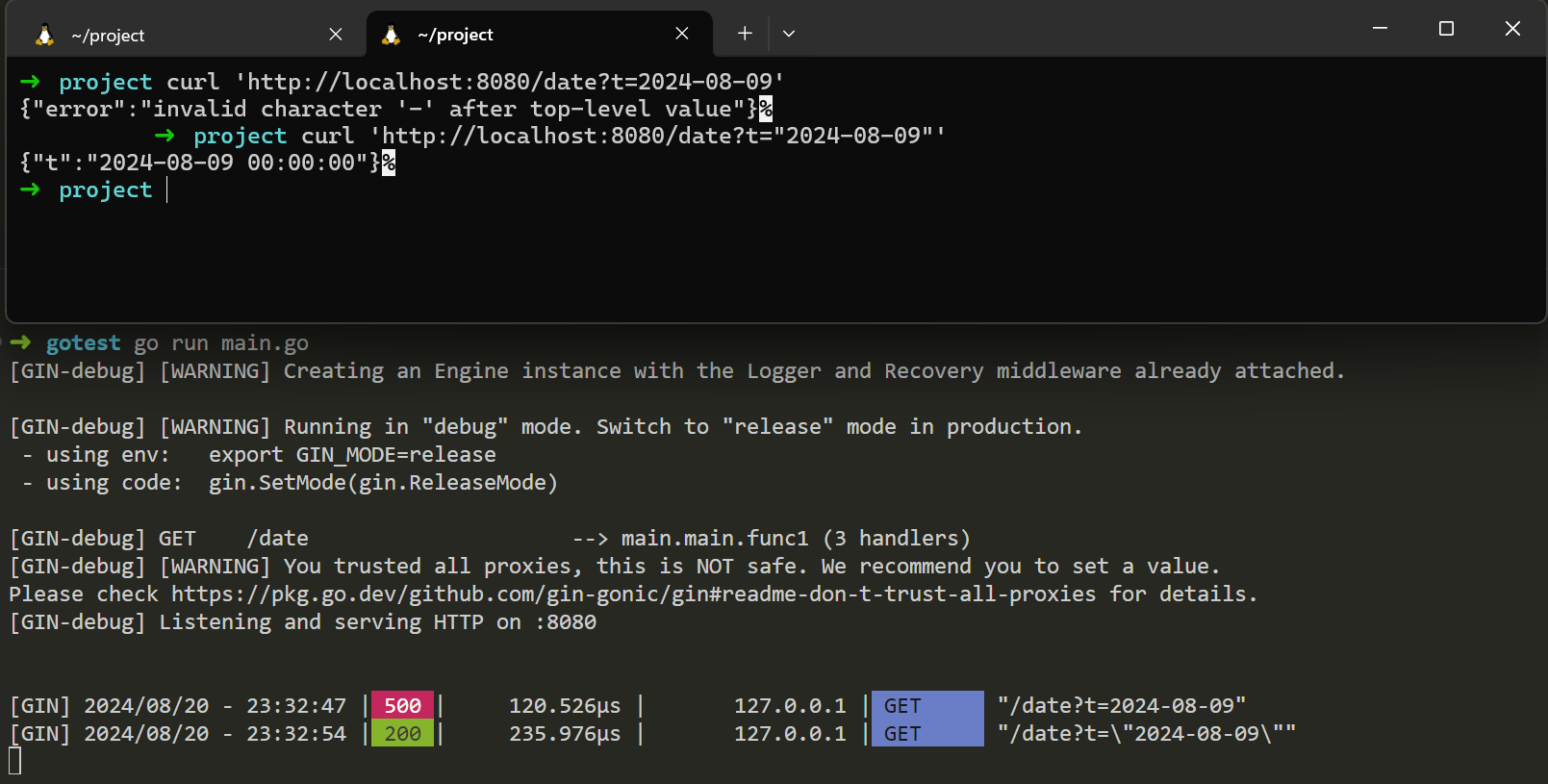Click the request path "/date?t=2024-08-09" log entry
Image resolution: width=1548 pixels, height=784 pixels.
(x=1122, y=706)
